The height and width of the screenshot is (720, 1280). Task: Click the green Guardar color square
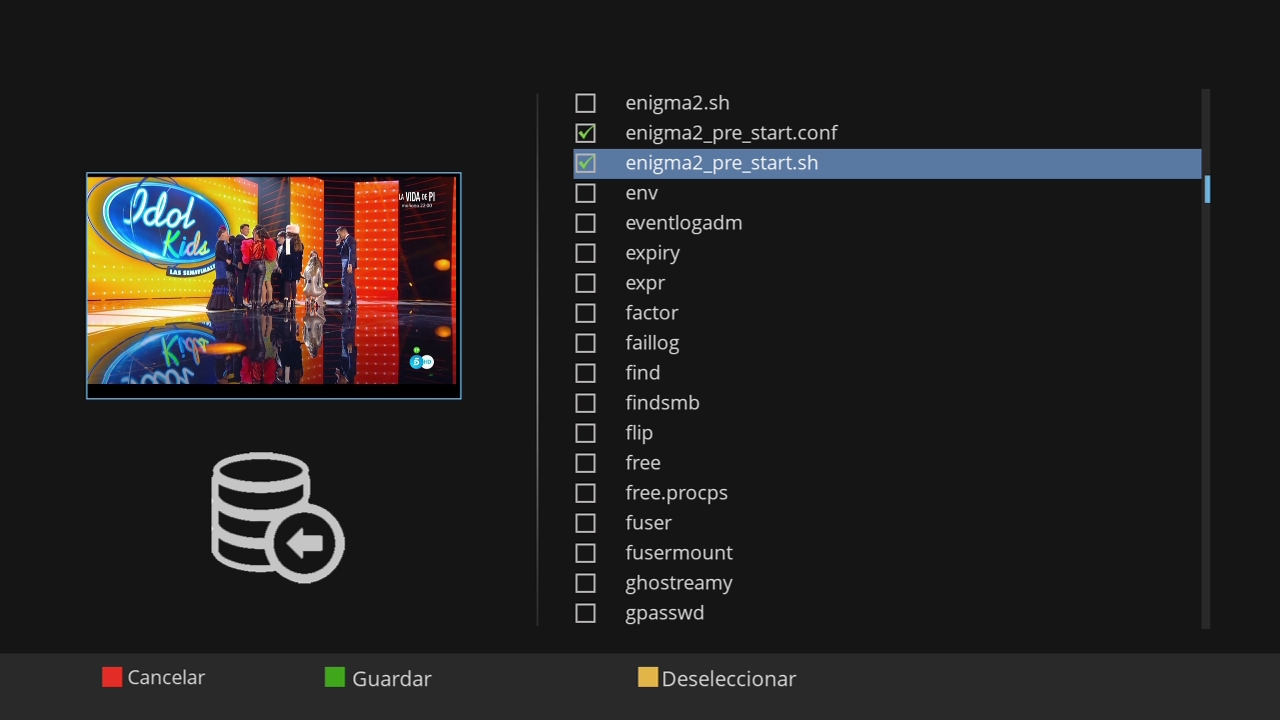coord(335,677)
